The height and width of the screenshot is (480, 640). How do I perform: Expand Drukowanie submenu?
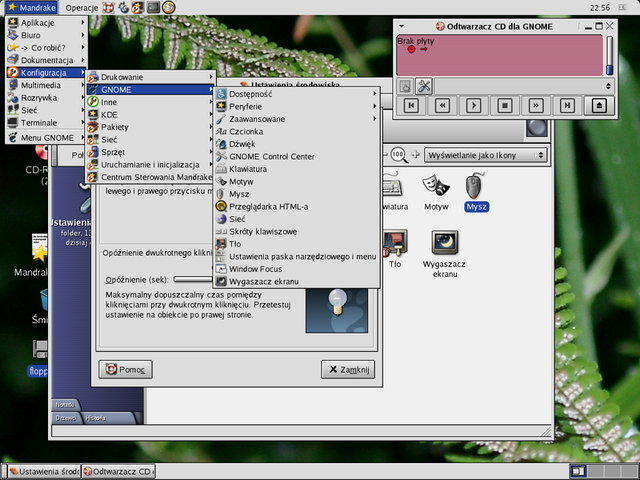click(151, 77)
